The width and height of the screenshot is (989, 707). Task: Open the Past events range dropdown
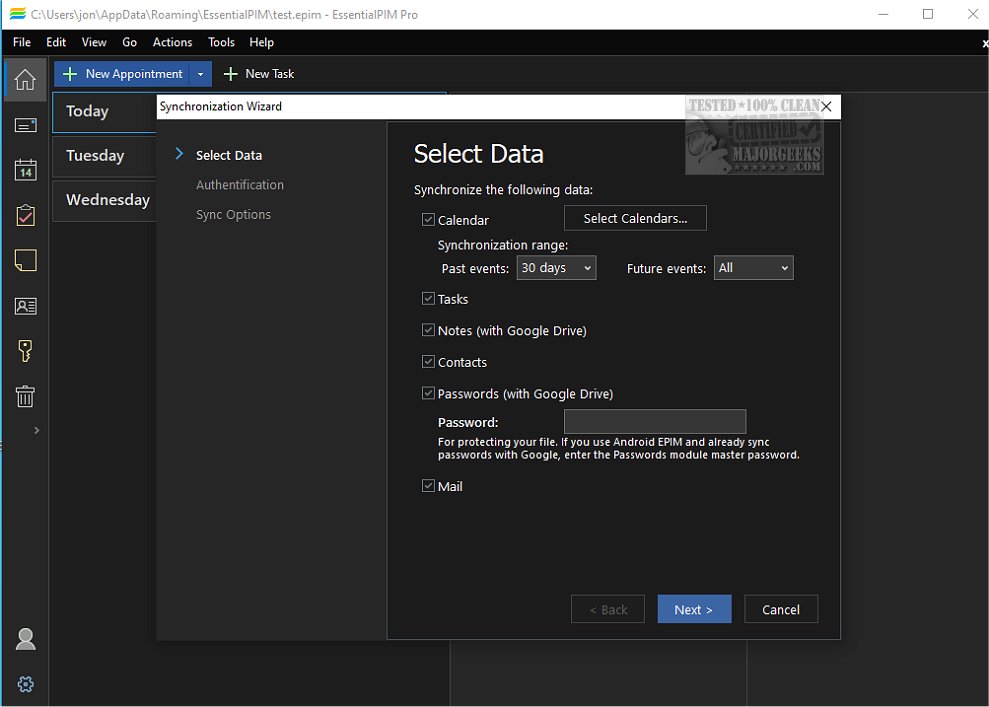(556, 268)
